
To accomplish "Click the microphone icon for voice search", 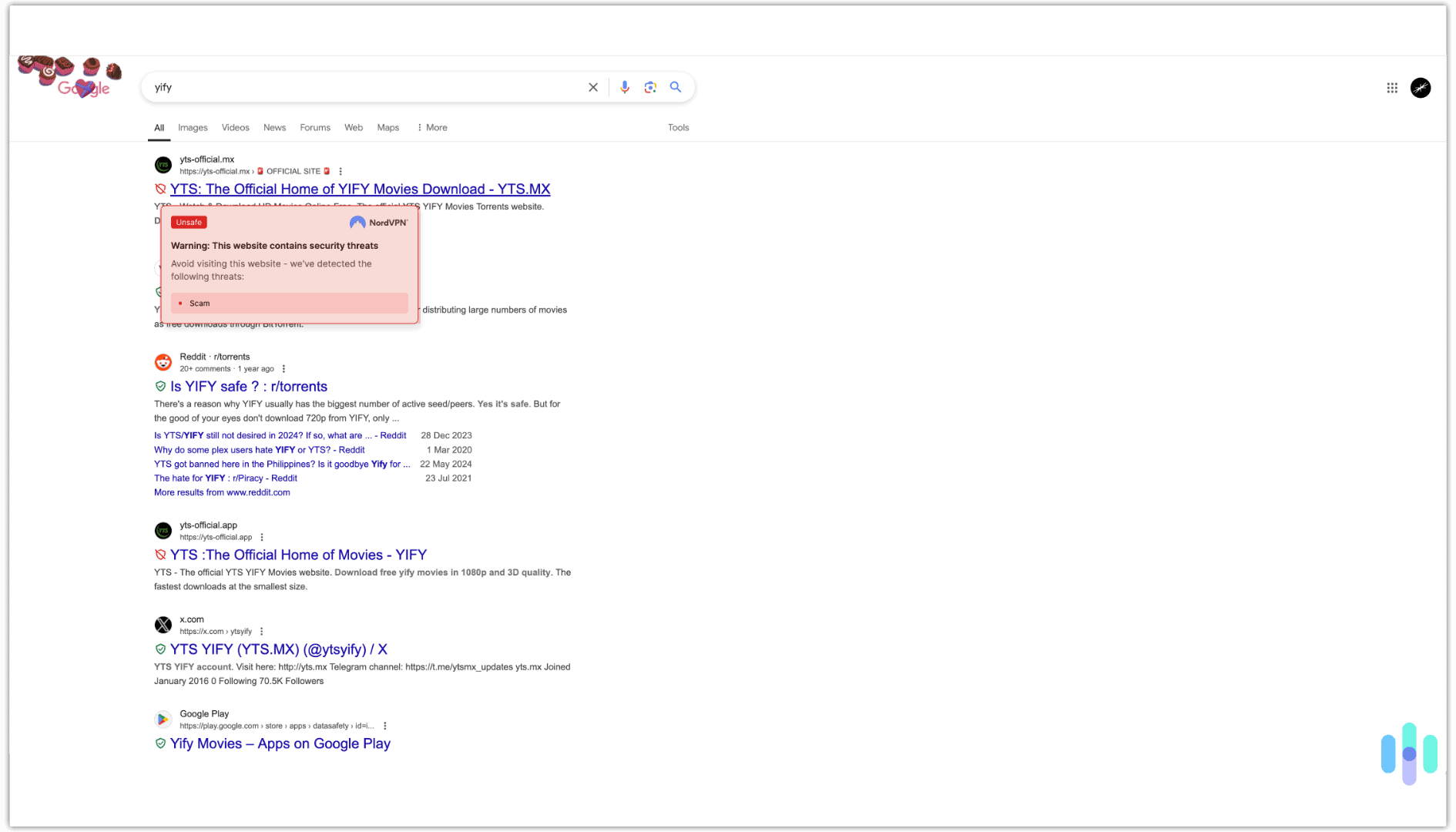I will tap(625, 87).
